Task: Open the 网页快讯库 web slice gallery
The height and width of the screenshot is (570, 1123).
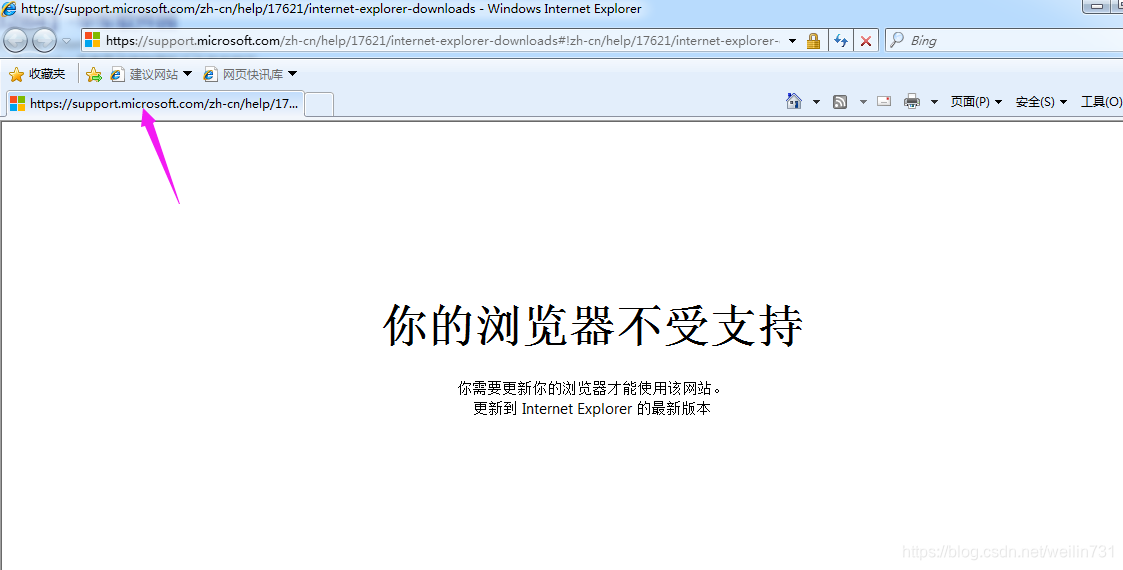Action: [250, 74]
